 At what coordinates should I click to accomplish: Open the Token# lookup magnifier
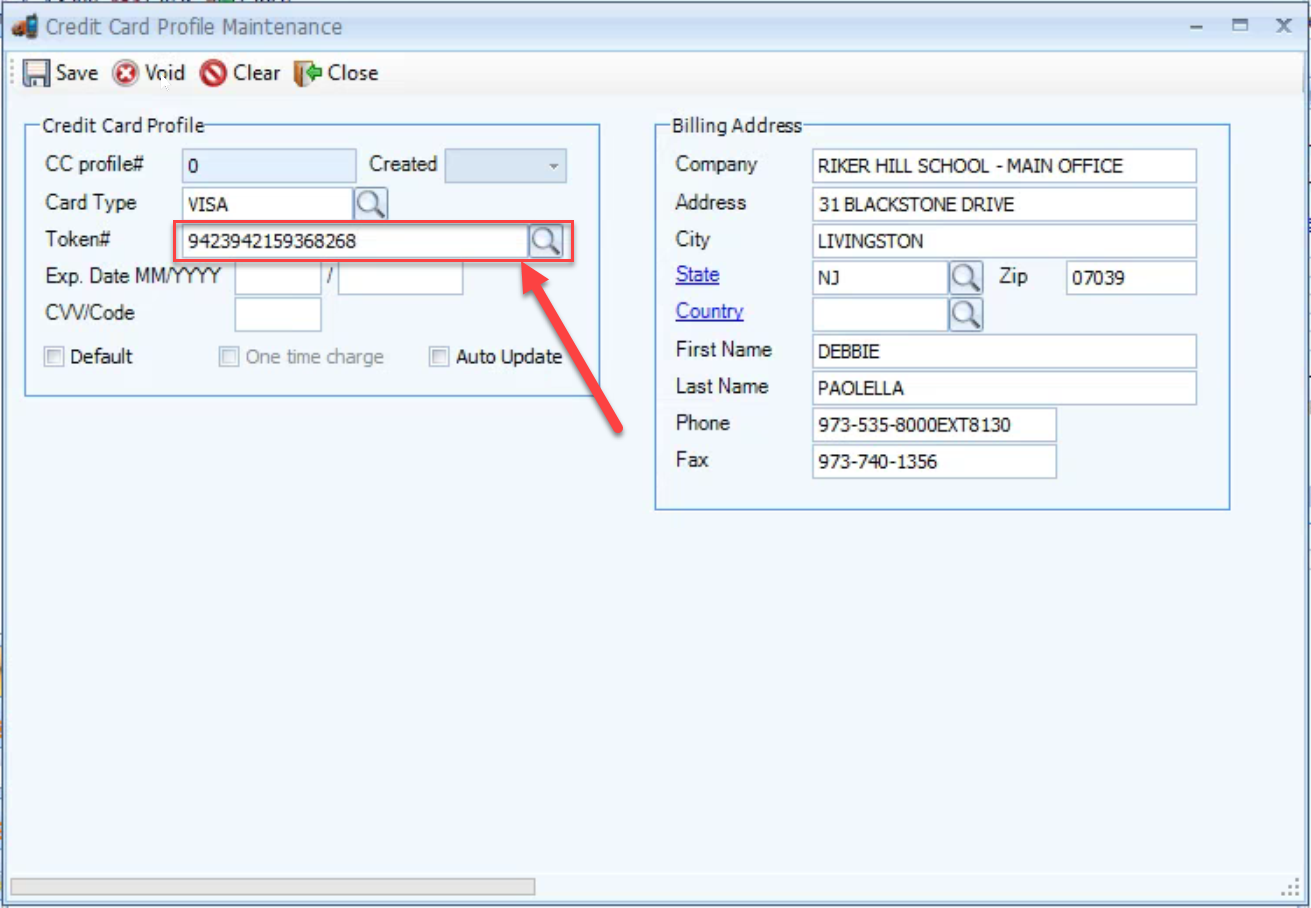click(546, 241)
